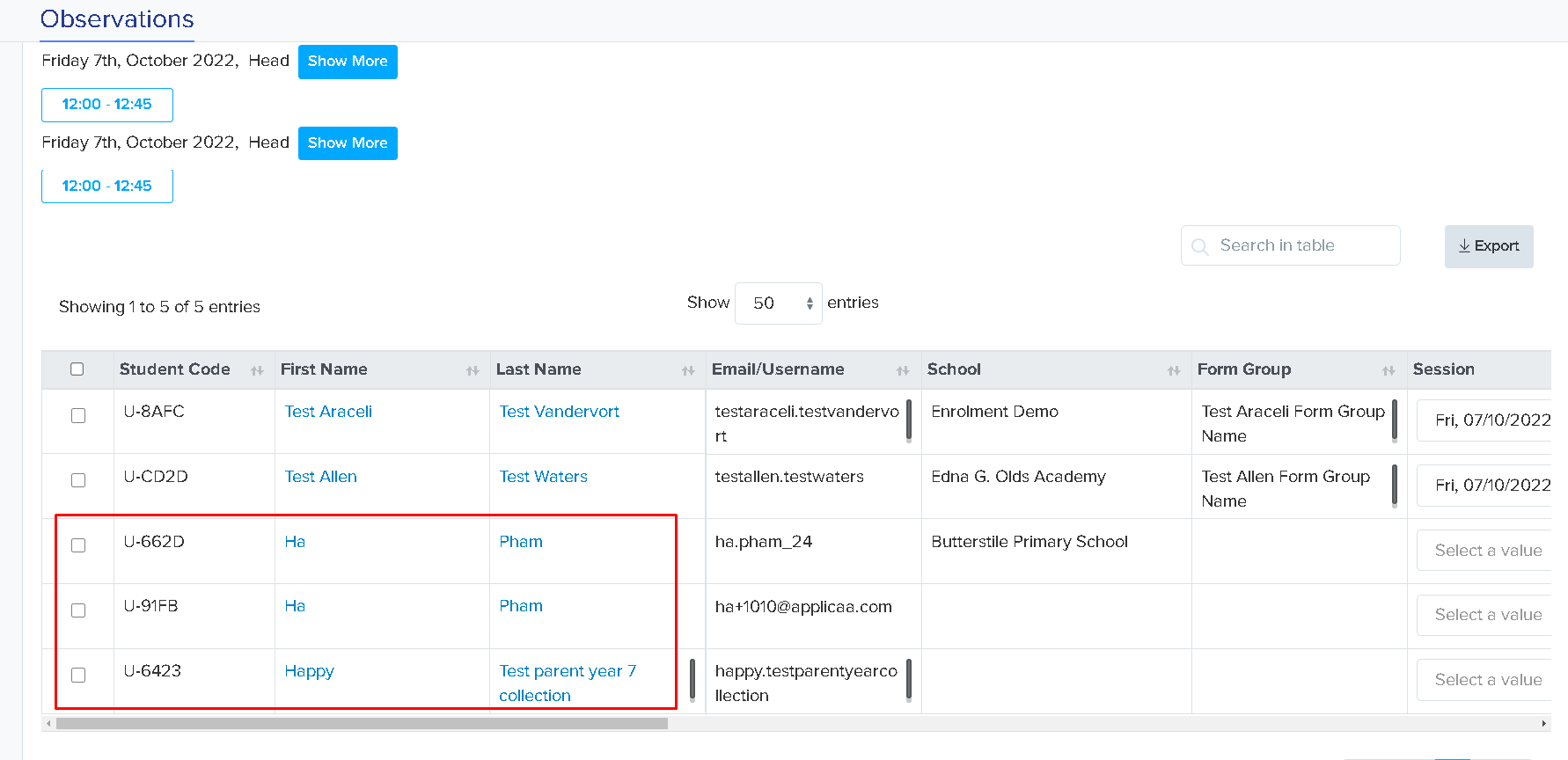Tick the checkbox beside U-662D

click(78, 545)
